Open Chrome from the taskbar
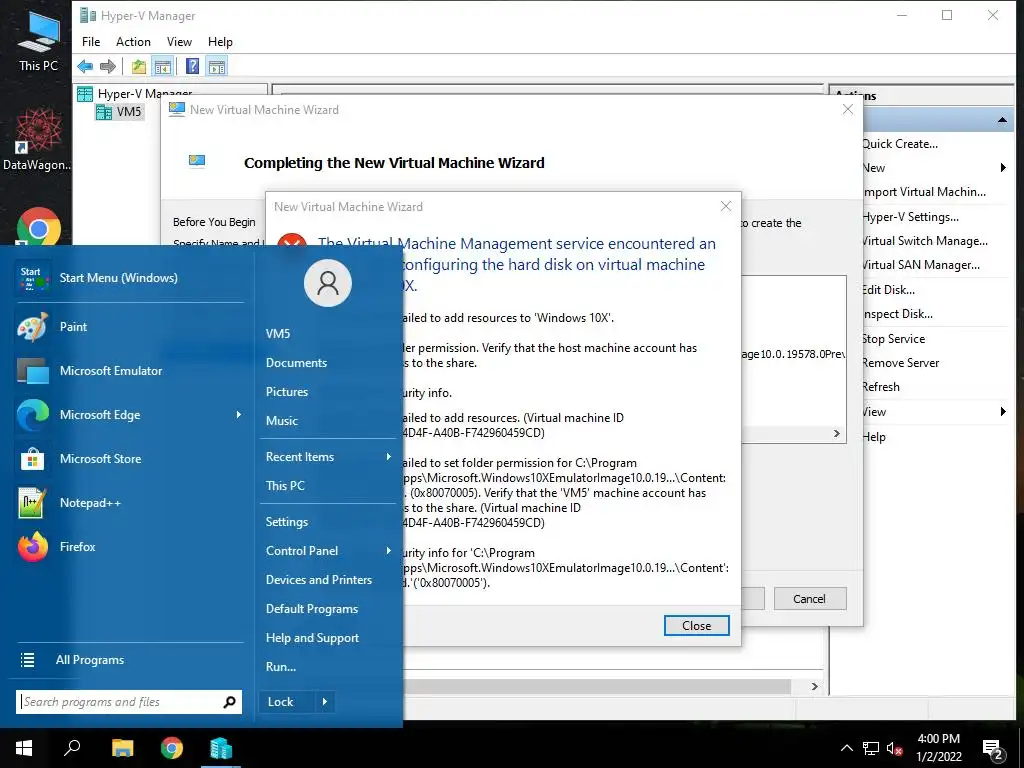Image resolution: width=1024 pixels, height=768 pixels. 172,748
